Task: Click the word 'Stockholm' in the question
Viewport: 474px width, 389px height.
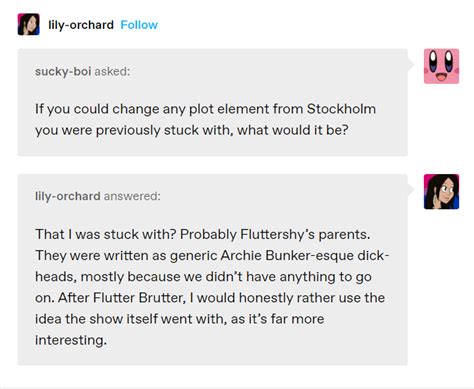Action: [341, 109]
